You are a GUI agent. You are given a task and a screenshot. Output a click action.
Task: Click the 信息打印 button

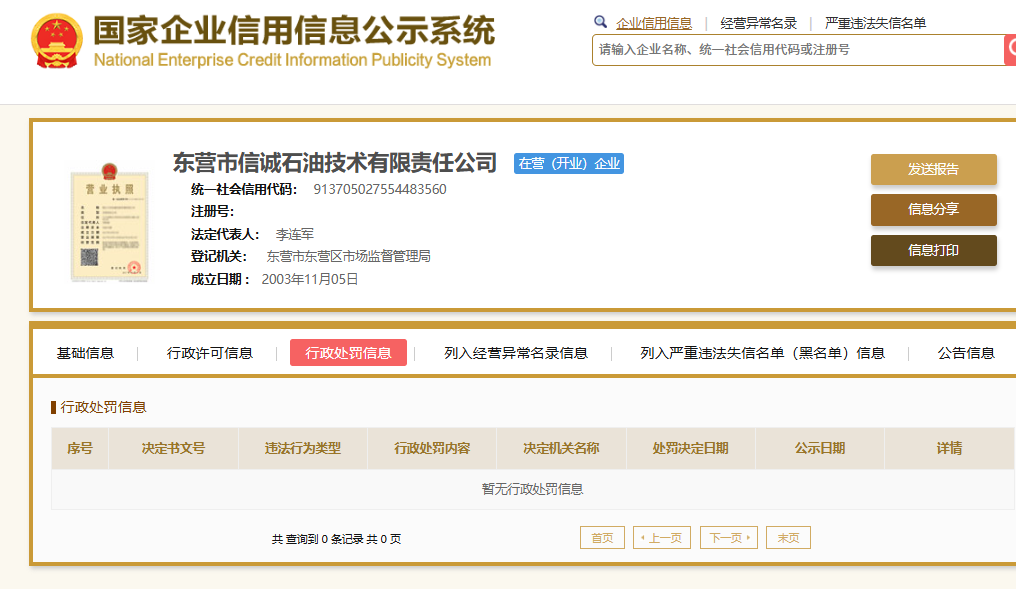coord(934,250)
